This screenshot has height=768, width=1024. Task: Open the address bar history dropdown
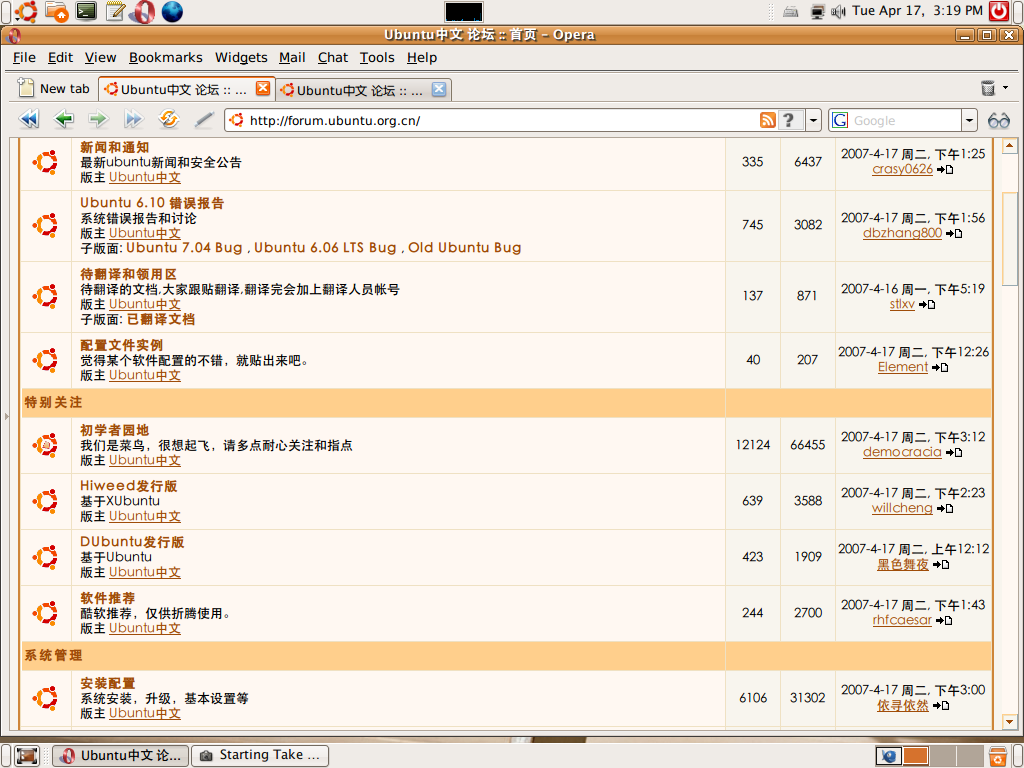pyautogui.click(x=813, y=120)
